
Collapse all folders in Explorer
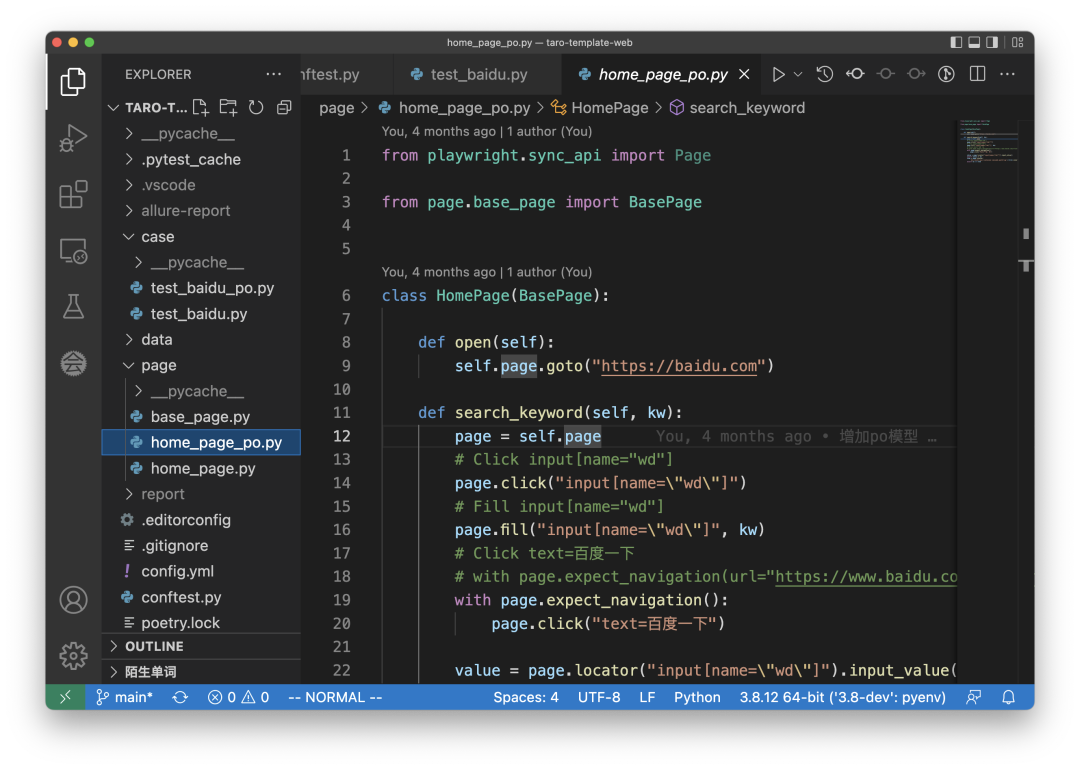point(284,108)
